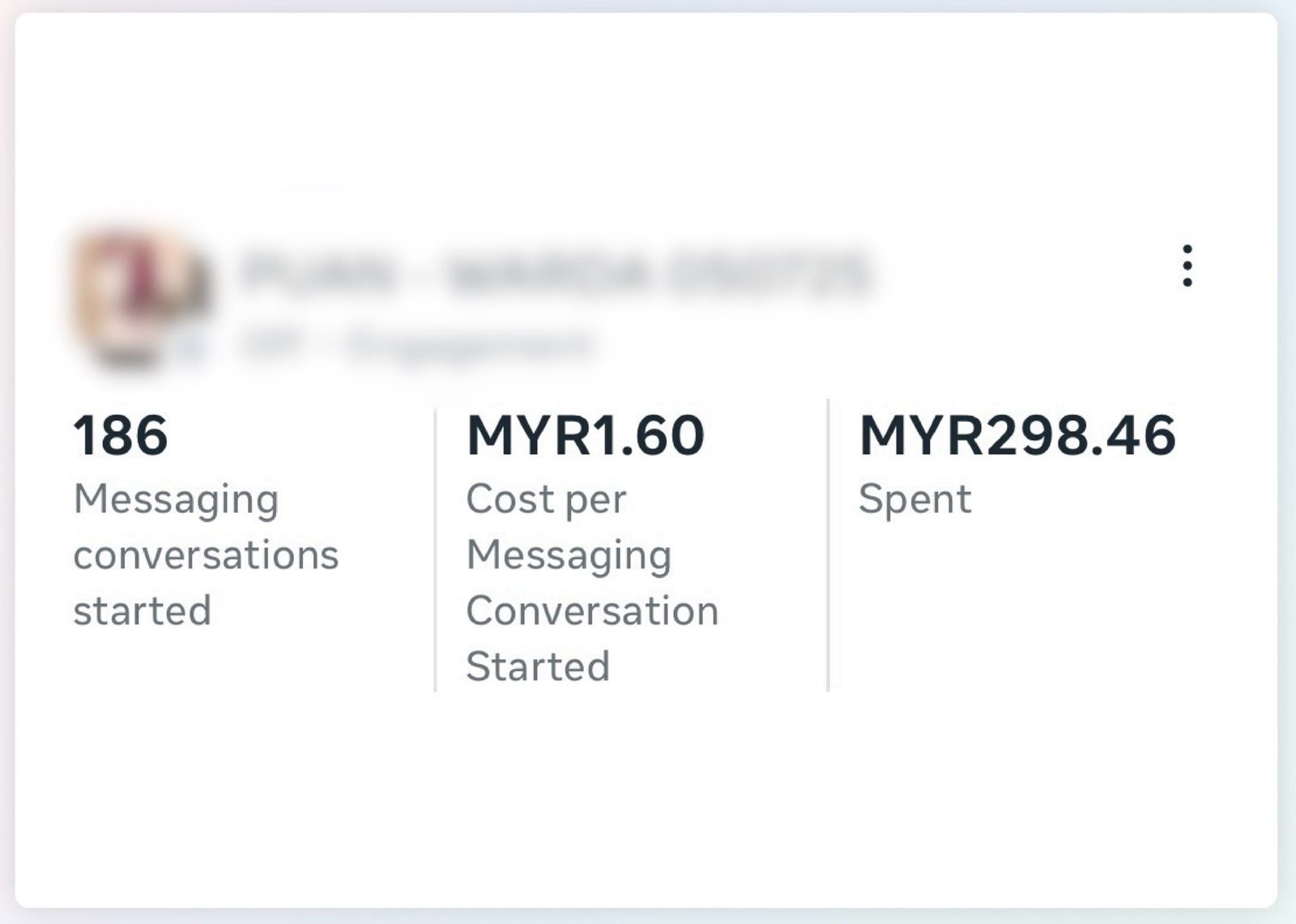This screenshot has width=1296, height=924.
Task: Click the lowercase word "conversations"
Action: coord(206,556)
